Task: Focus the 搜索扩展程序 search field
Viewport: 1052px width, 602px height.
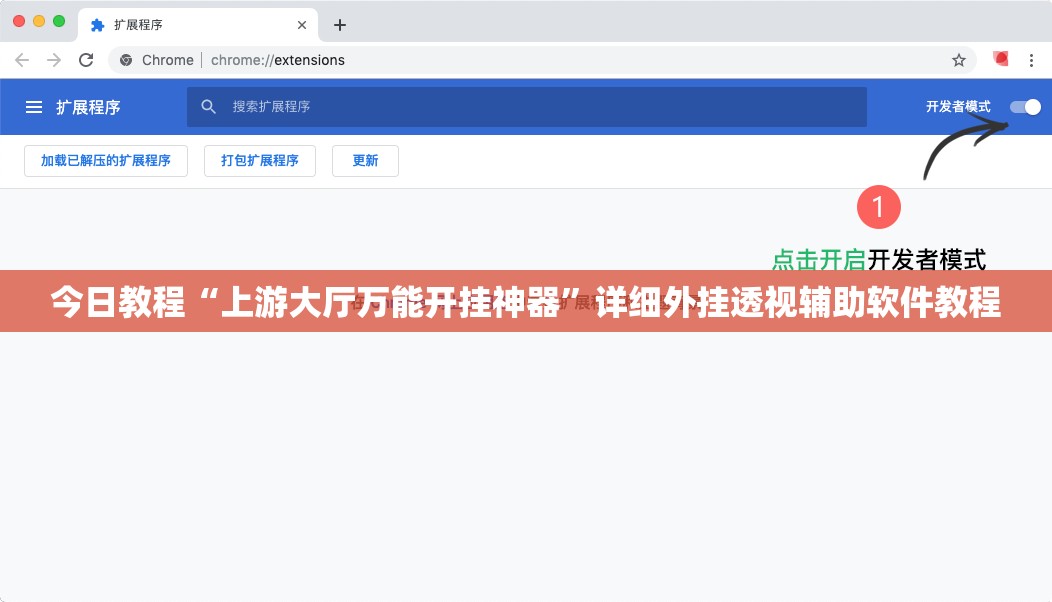Action: pyautogui.click(x=527, y=107)
